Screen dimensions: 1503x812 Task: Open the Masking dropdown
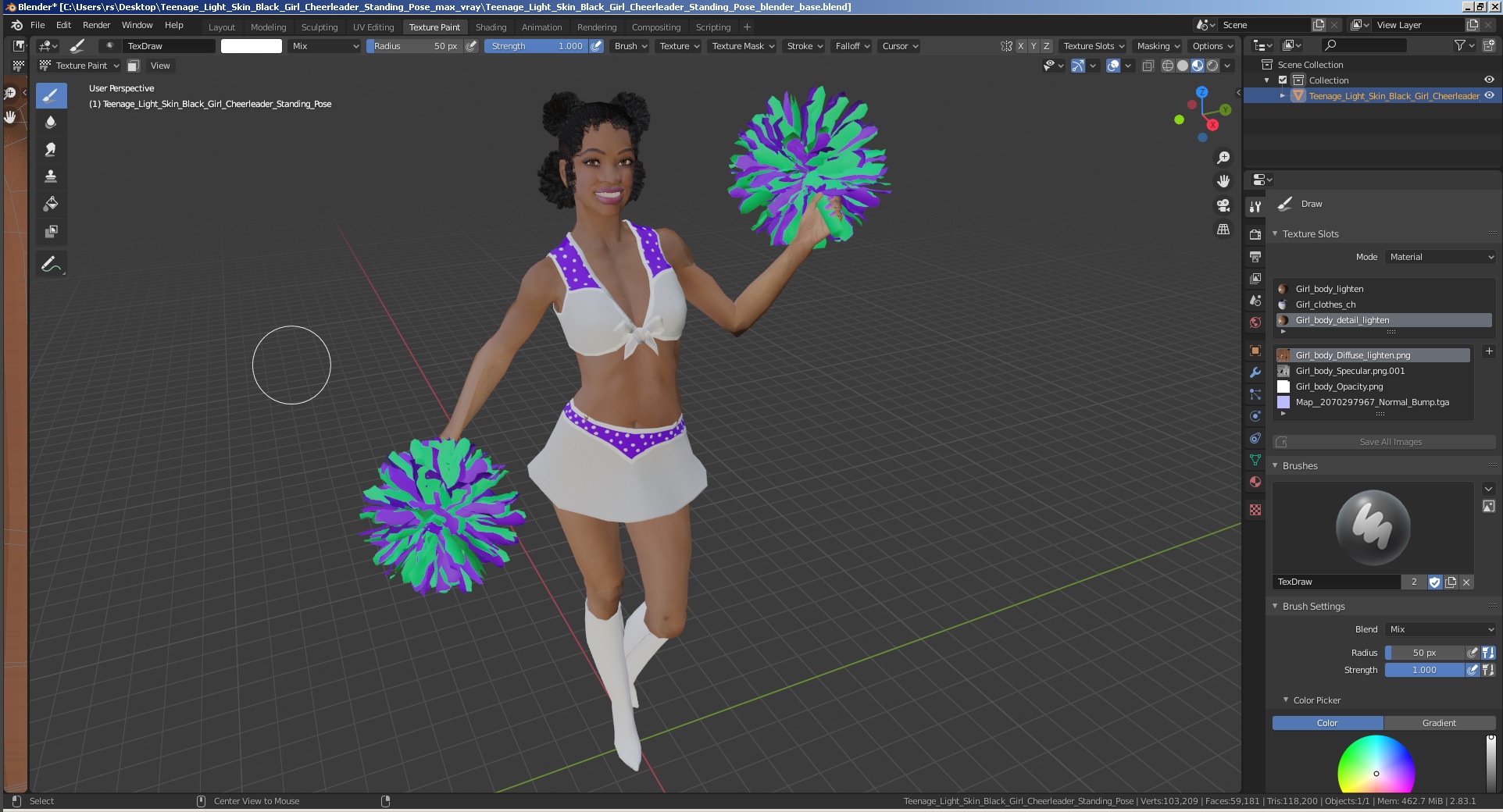1158,46
